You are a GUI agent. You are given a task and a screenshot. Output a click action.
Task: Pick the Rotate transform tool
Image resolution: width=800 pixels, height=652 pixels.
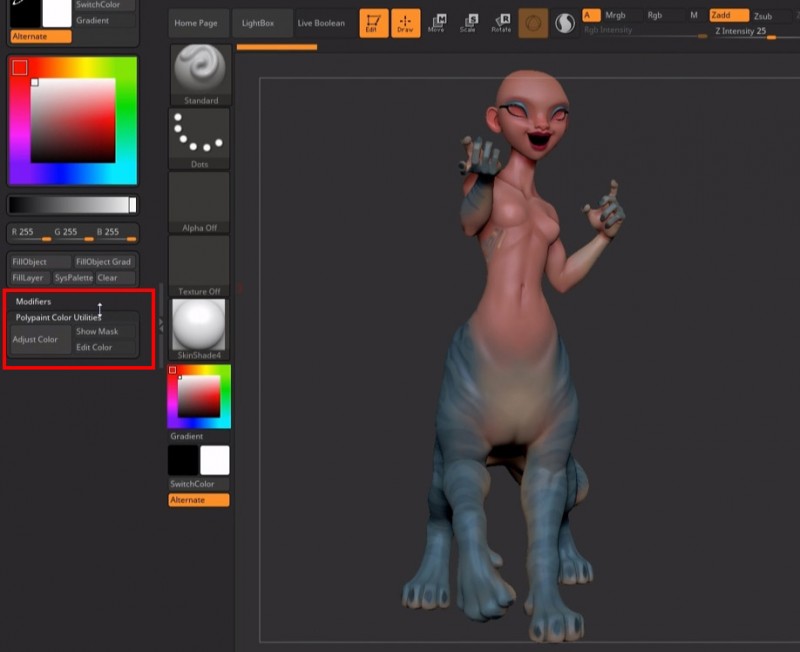(501, 23)
